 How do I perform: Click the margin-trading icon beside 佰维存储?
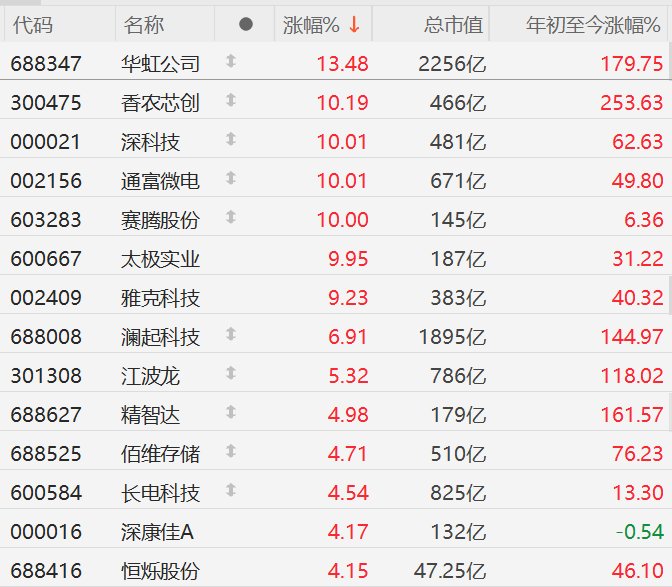231,451
